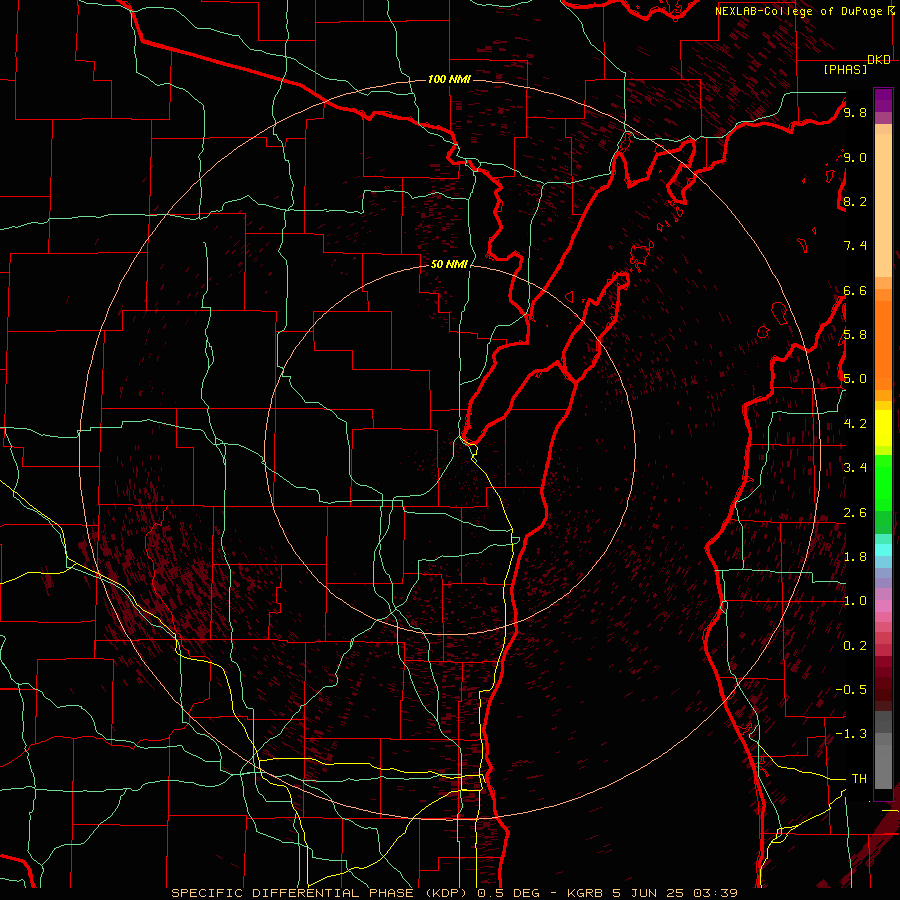Click the DKD label above the color scale

tap(879, 60)
